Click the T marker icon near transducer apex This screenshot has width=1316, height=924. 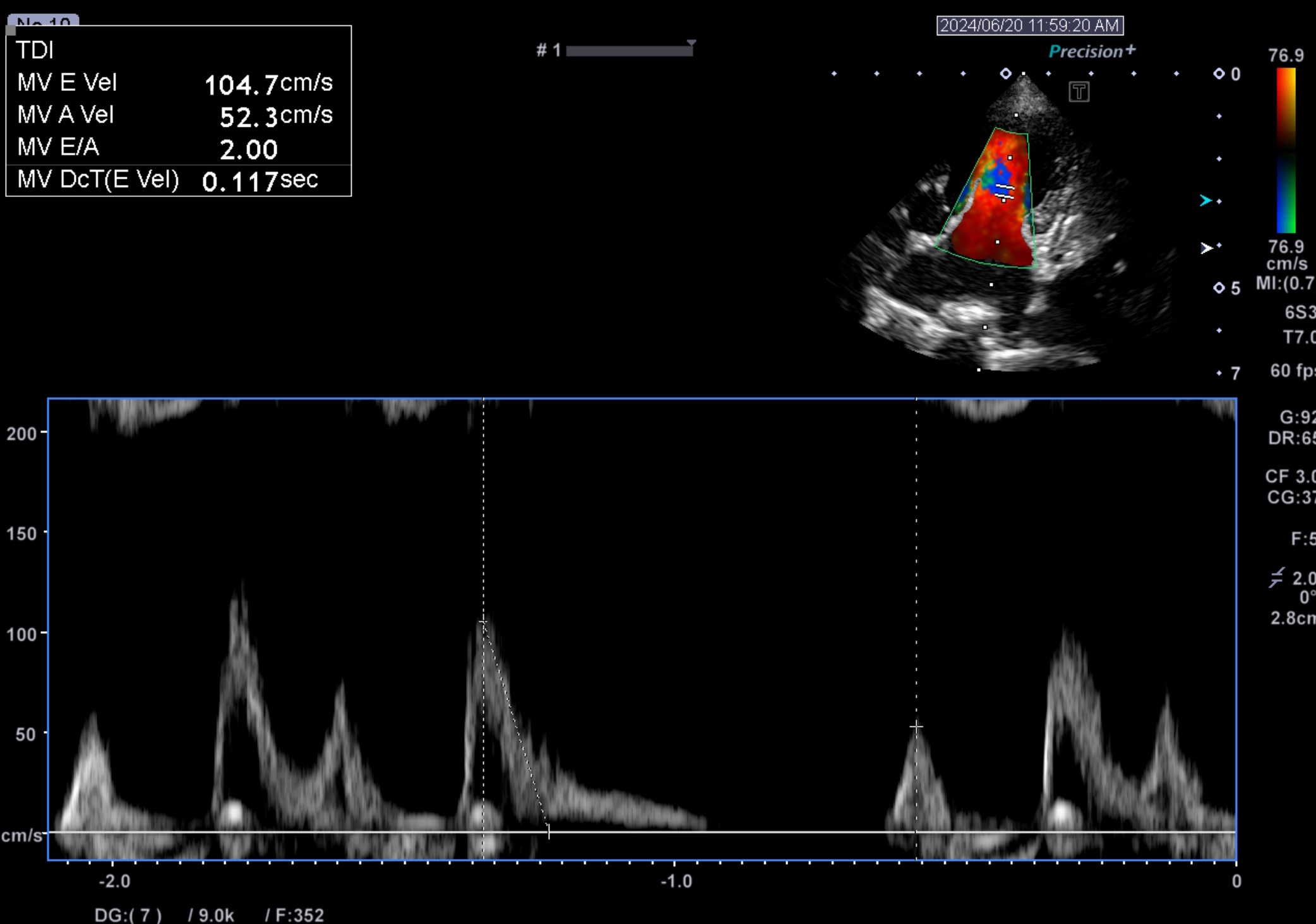pyautogui.click(x=1079, y=92)
